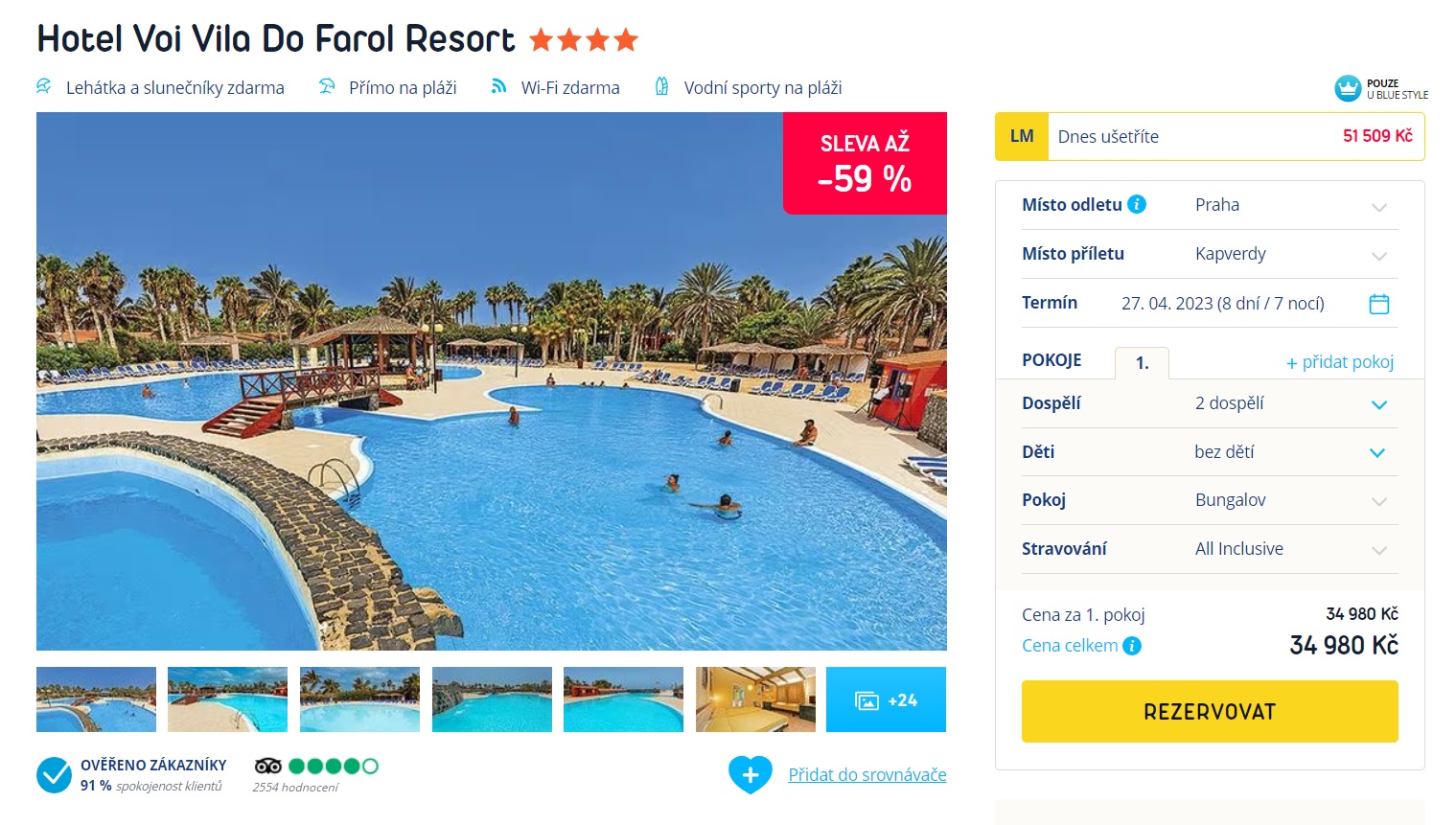Open the Místo odletu Praha dropdown
Viewport: 1456px width, 825px height.
1210,205
